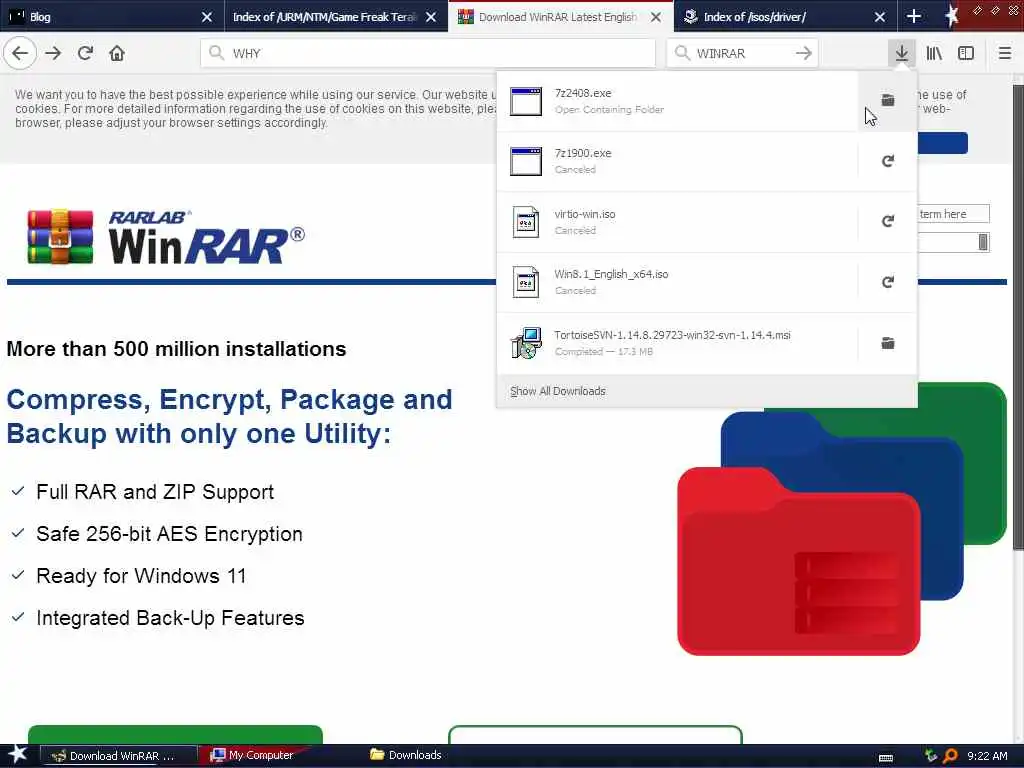
Task: Switch to Index of /isos/driver/ tab
Action: pos(785,16)
